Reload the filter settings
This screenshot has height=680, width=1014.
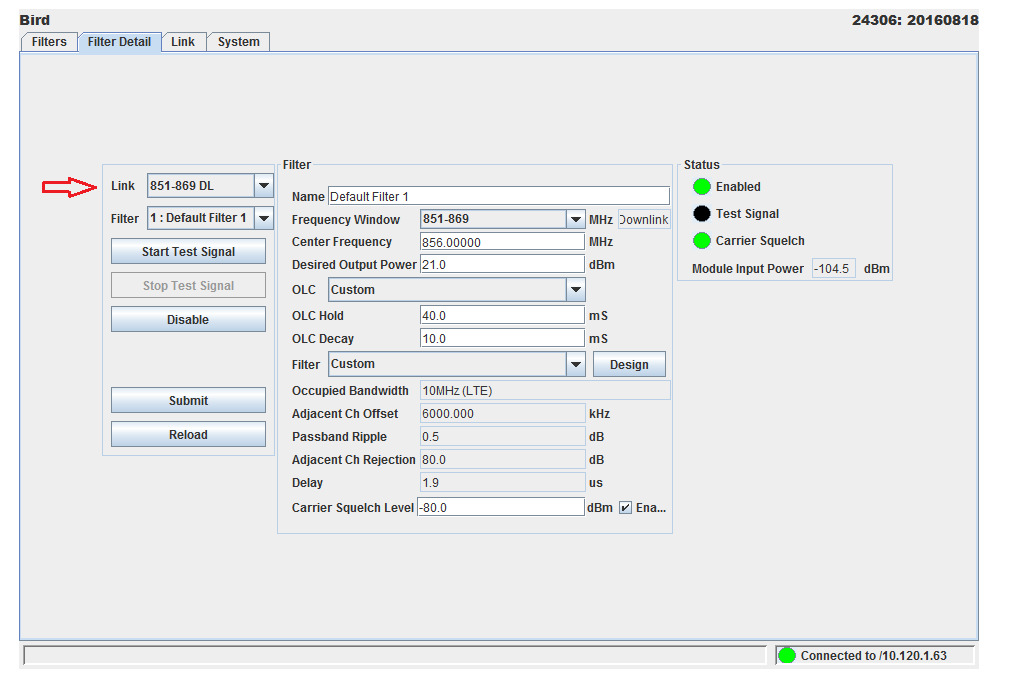pyautogui.click(x=188, y=434)
